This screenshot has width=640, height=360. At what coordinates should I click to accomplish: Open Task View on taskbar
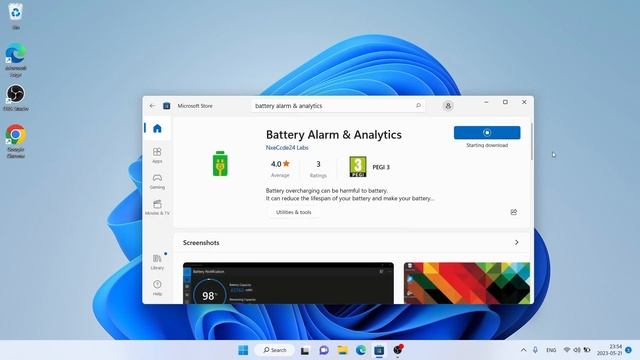[x=304, y=350]
